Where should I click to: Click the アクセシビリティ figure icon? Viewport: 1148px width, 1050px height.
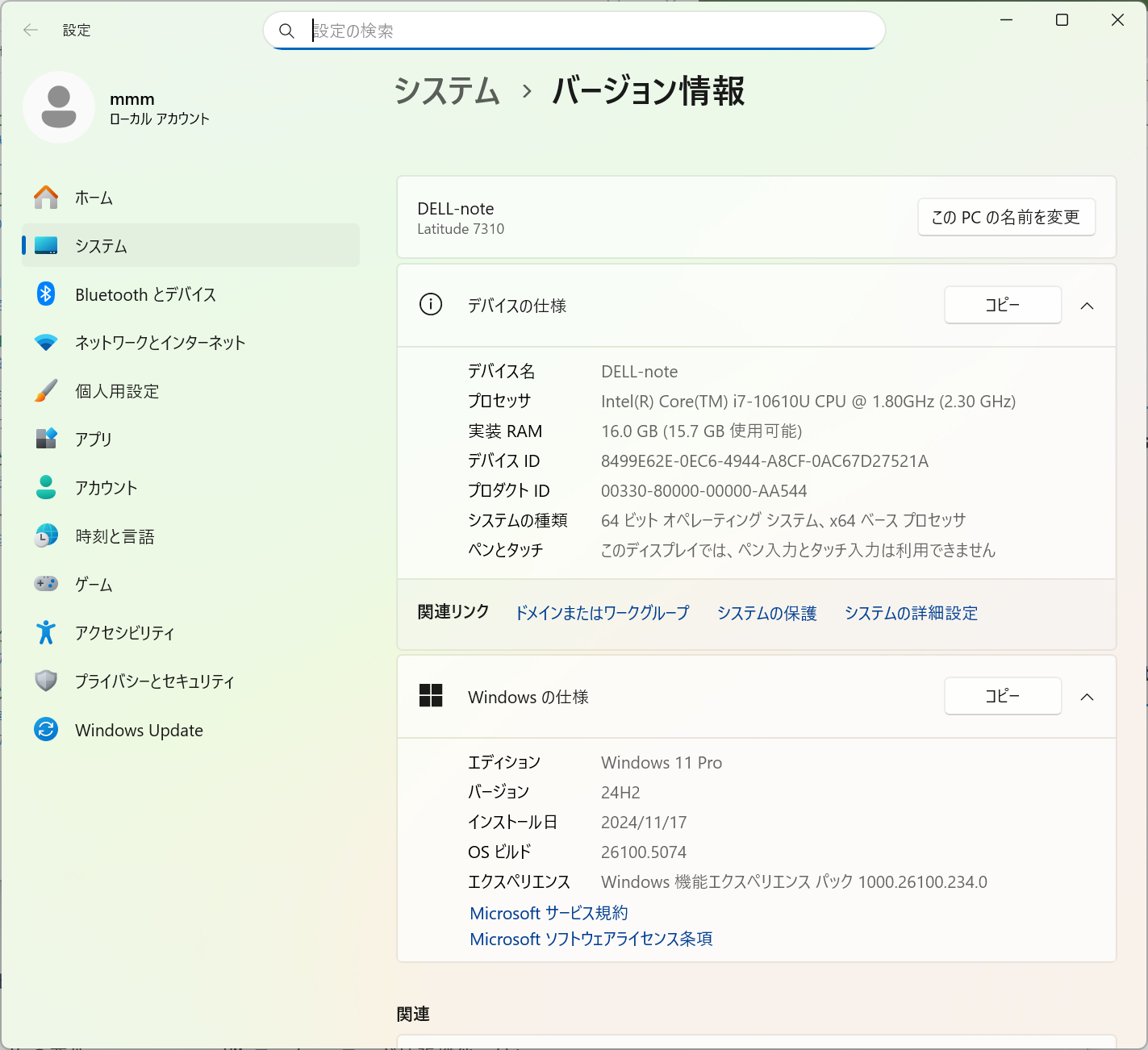[x=46, y=633]
